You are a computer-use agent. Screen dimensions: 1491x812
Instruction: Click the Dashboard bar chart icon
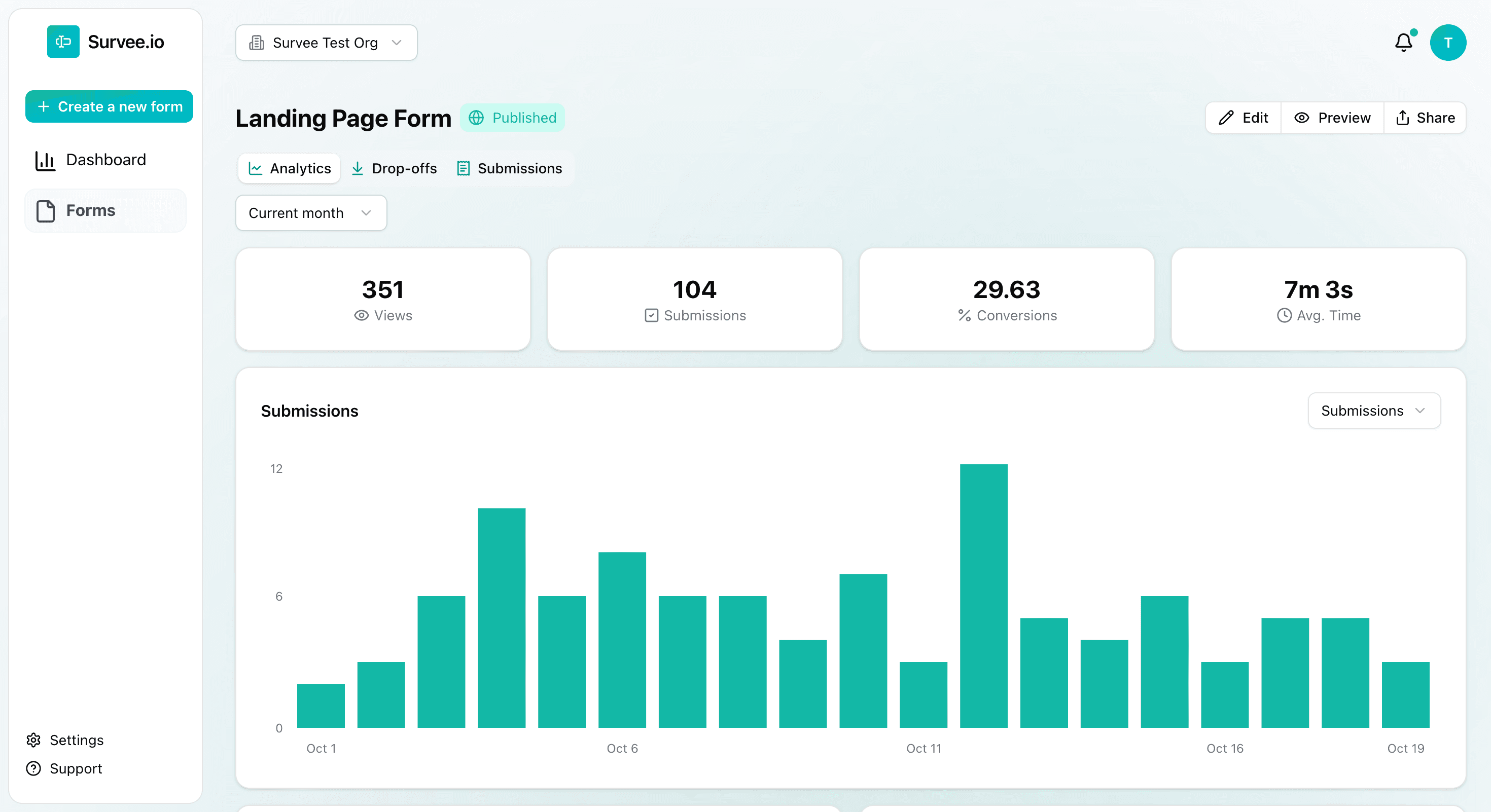click(x=45, y=160)
